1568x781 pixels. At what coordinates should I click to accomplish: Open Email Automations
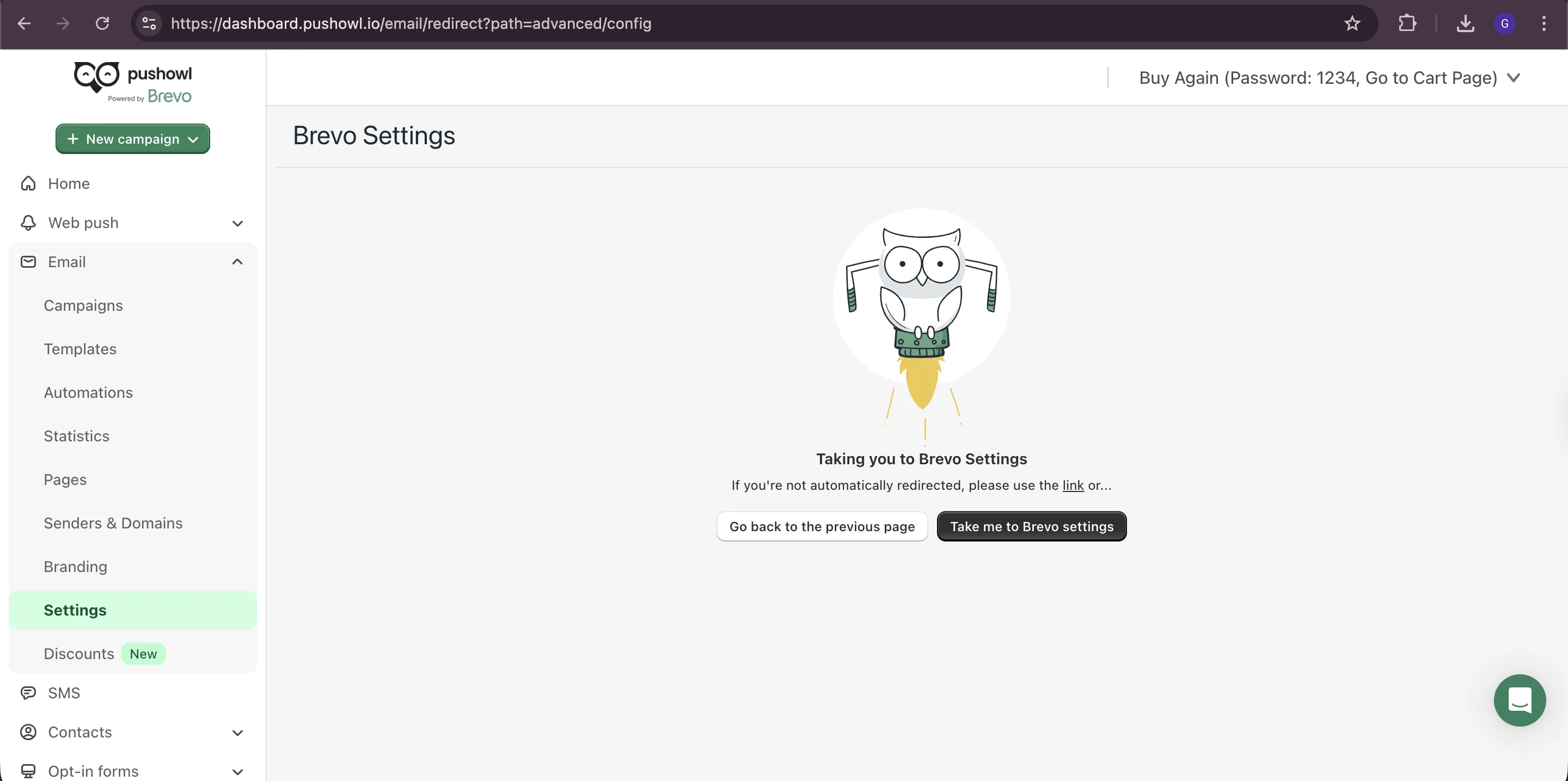(x=88, y=392)
